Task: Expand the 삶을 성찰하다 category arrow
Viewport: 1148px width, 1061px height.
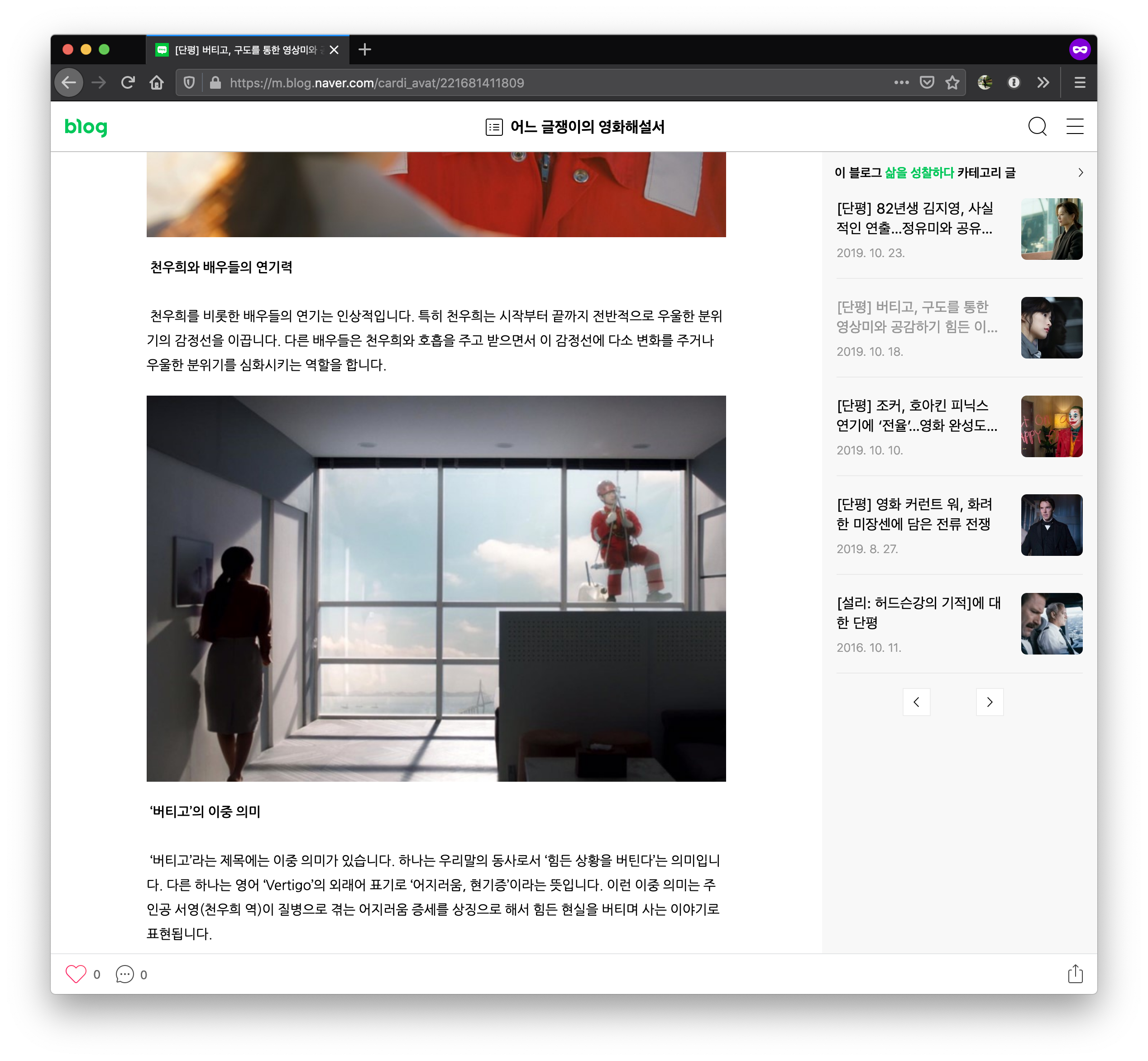Action: pos(1080,173)
